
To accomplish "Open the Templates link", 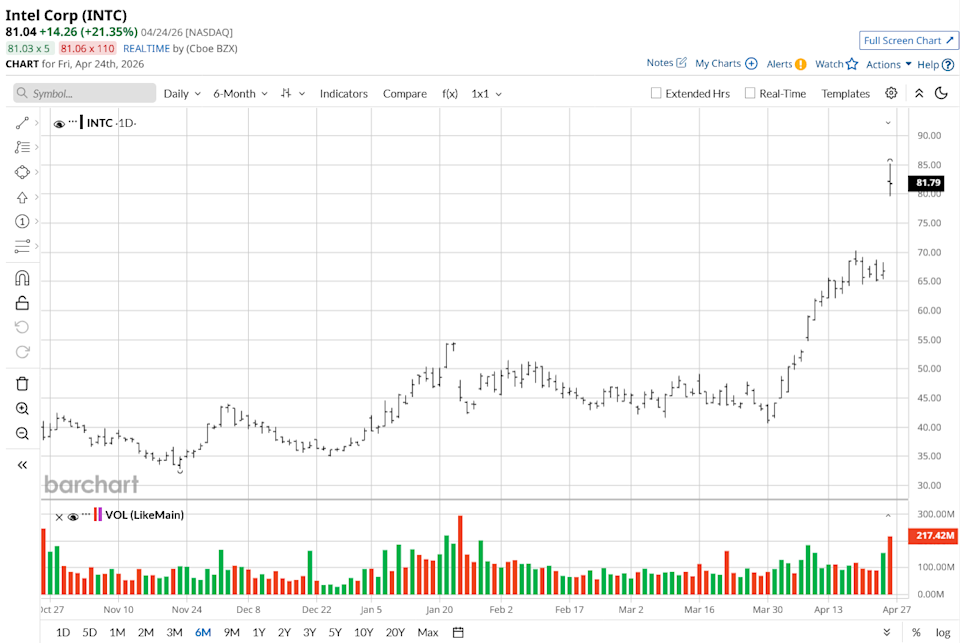I will pos(845,93).
